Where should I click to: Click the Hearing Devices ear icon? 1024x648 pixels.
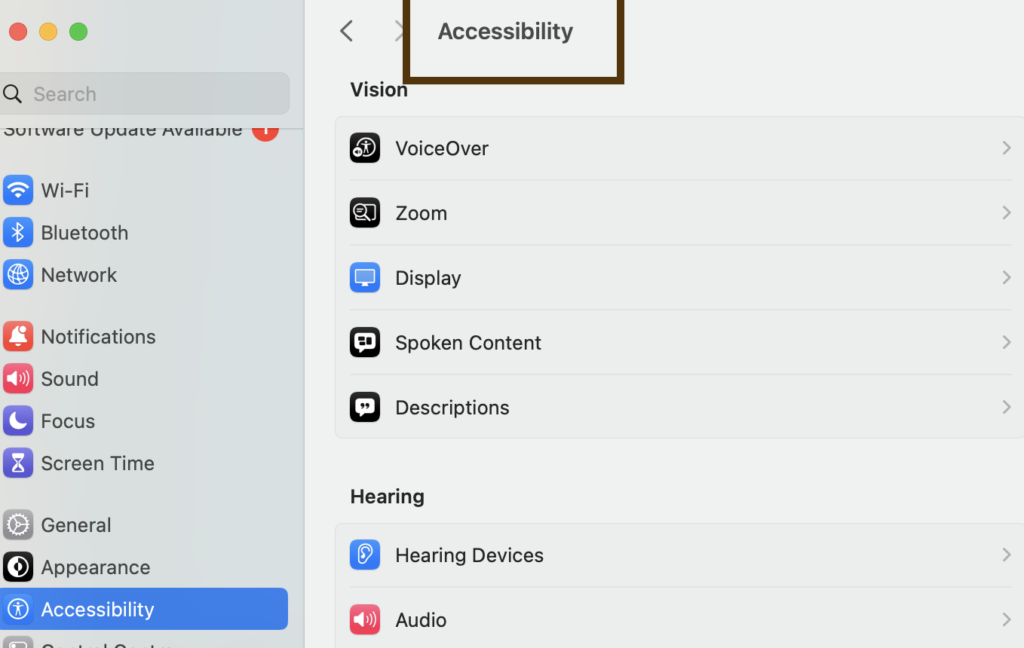[365, 555]
